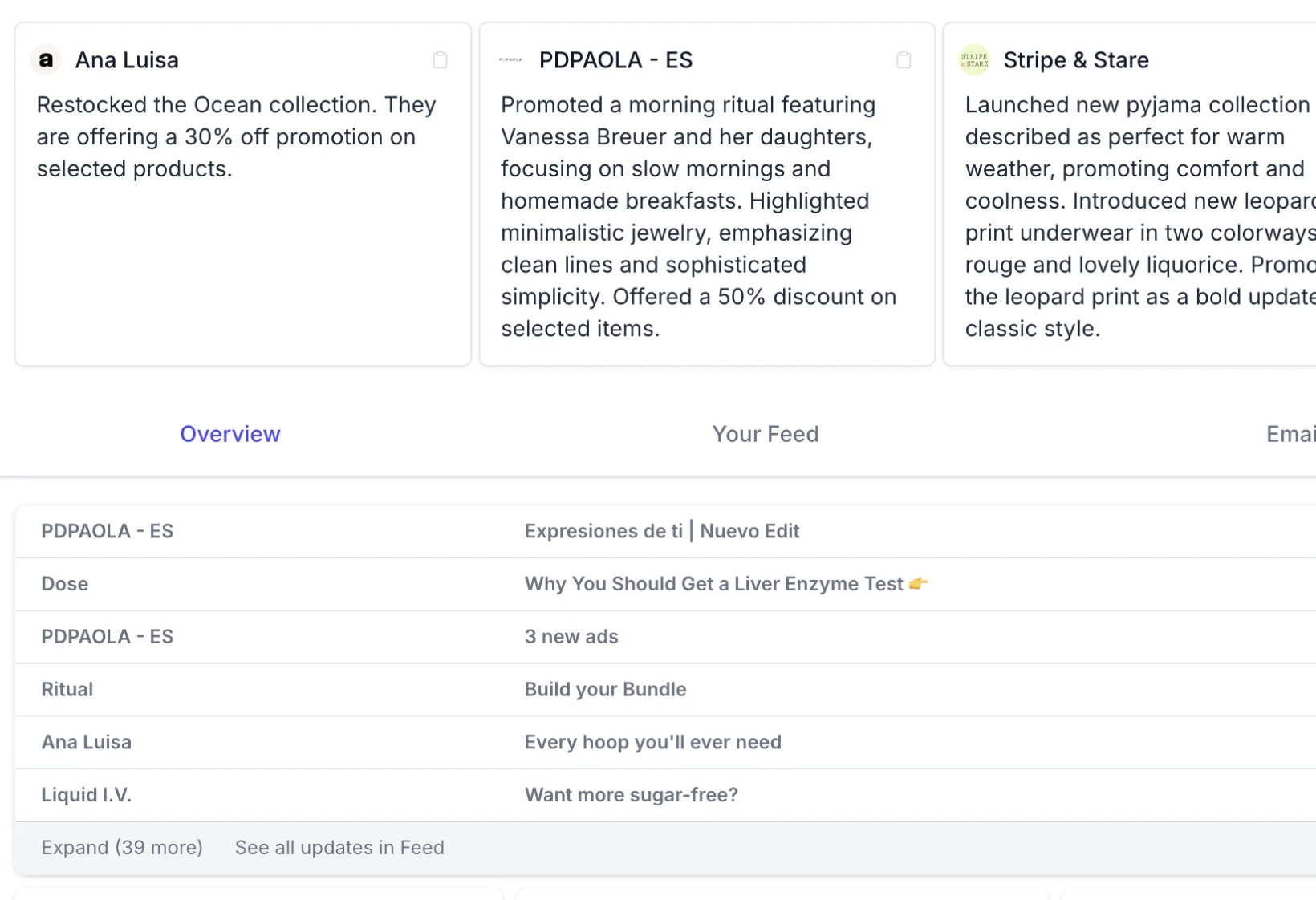Open Ritual's 'Build your Bundle' update

tap(606, 690)
